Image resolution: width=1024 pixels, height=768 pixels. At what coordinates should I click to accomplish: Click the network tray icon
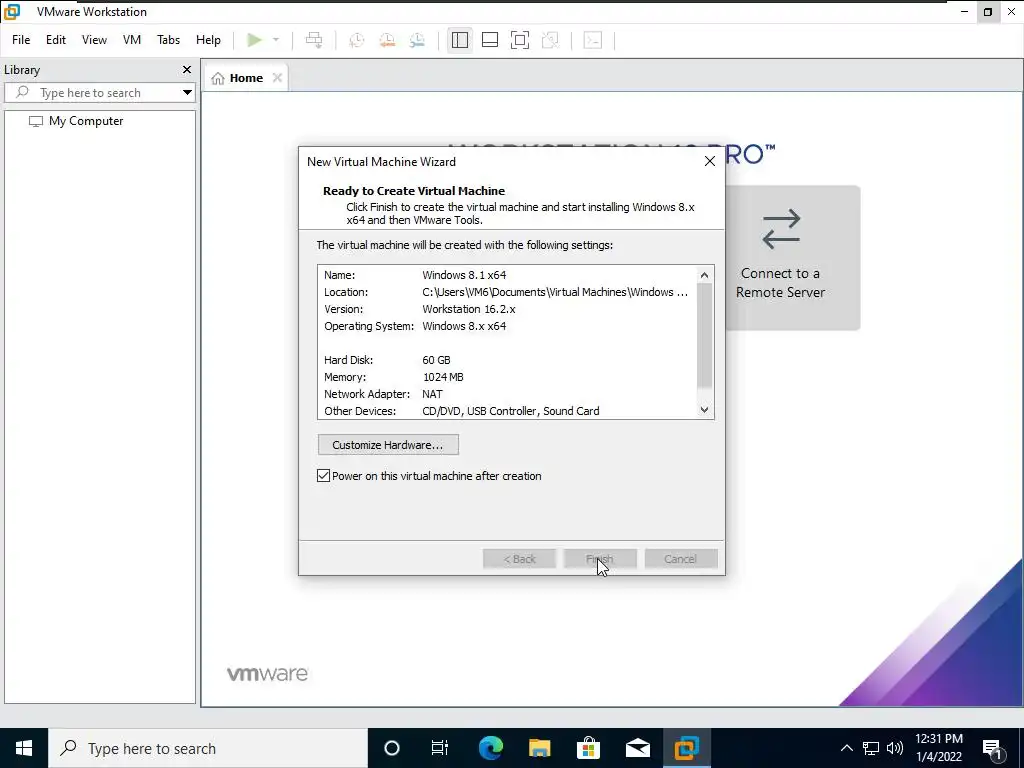coord(871,748)
